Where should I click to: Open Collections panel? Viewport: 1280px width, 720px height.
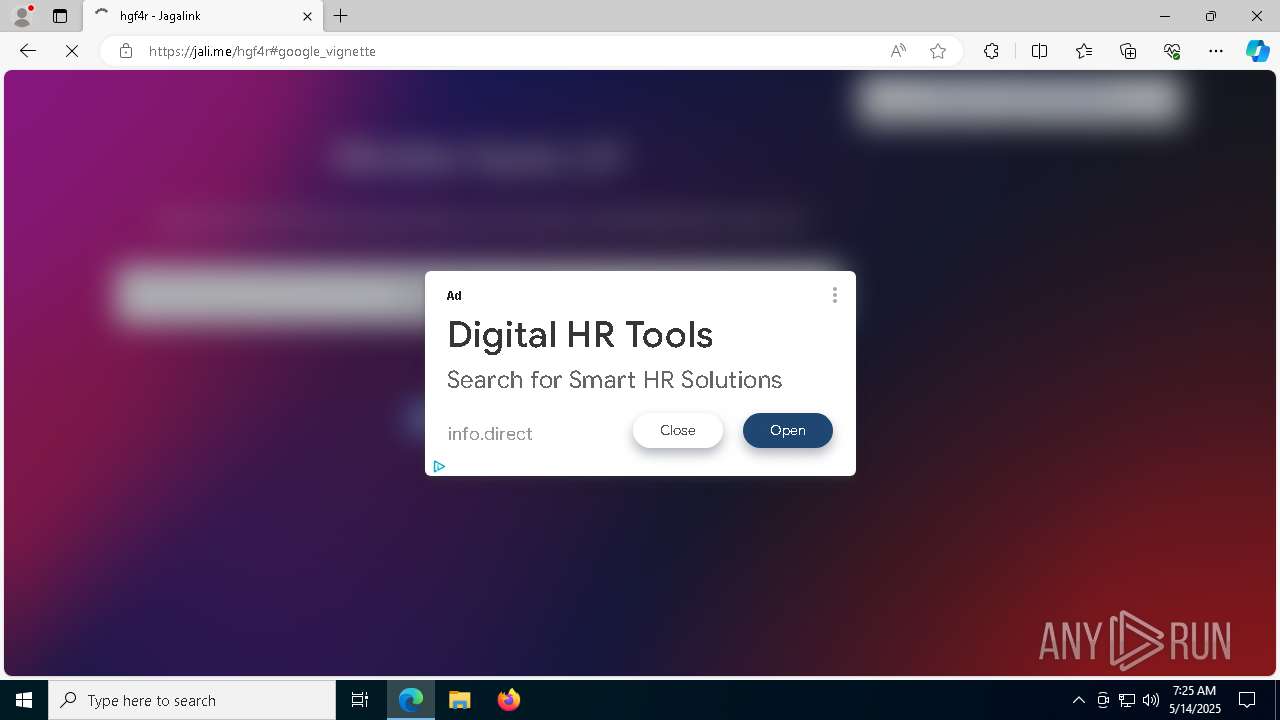(x=1128, y=51)
